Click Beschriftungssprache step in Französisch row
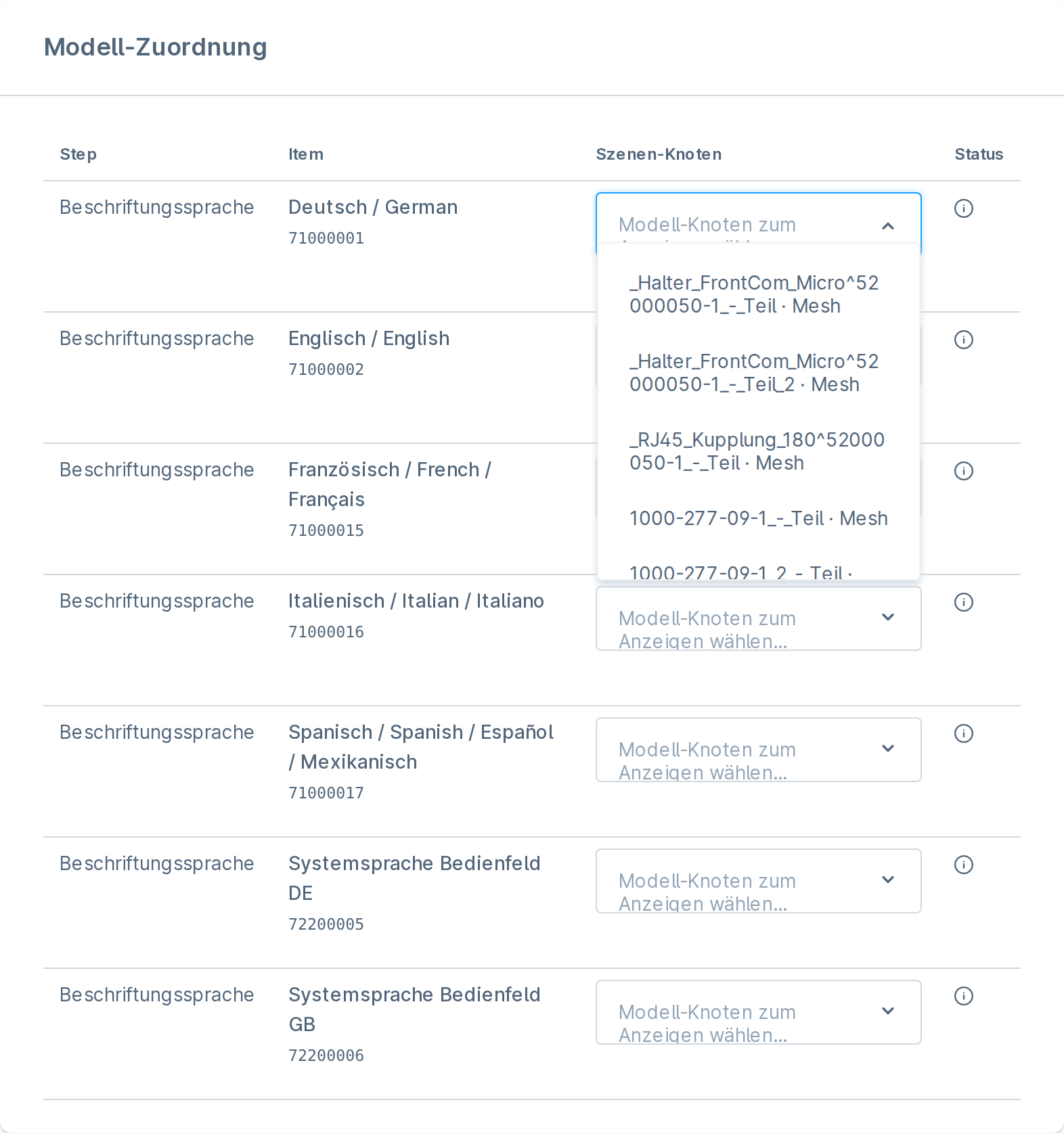The width and height of the screenshot is (1064, 1134). pyautogui.click(x=157, y=470)
